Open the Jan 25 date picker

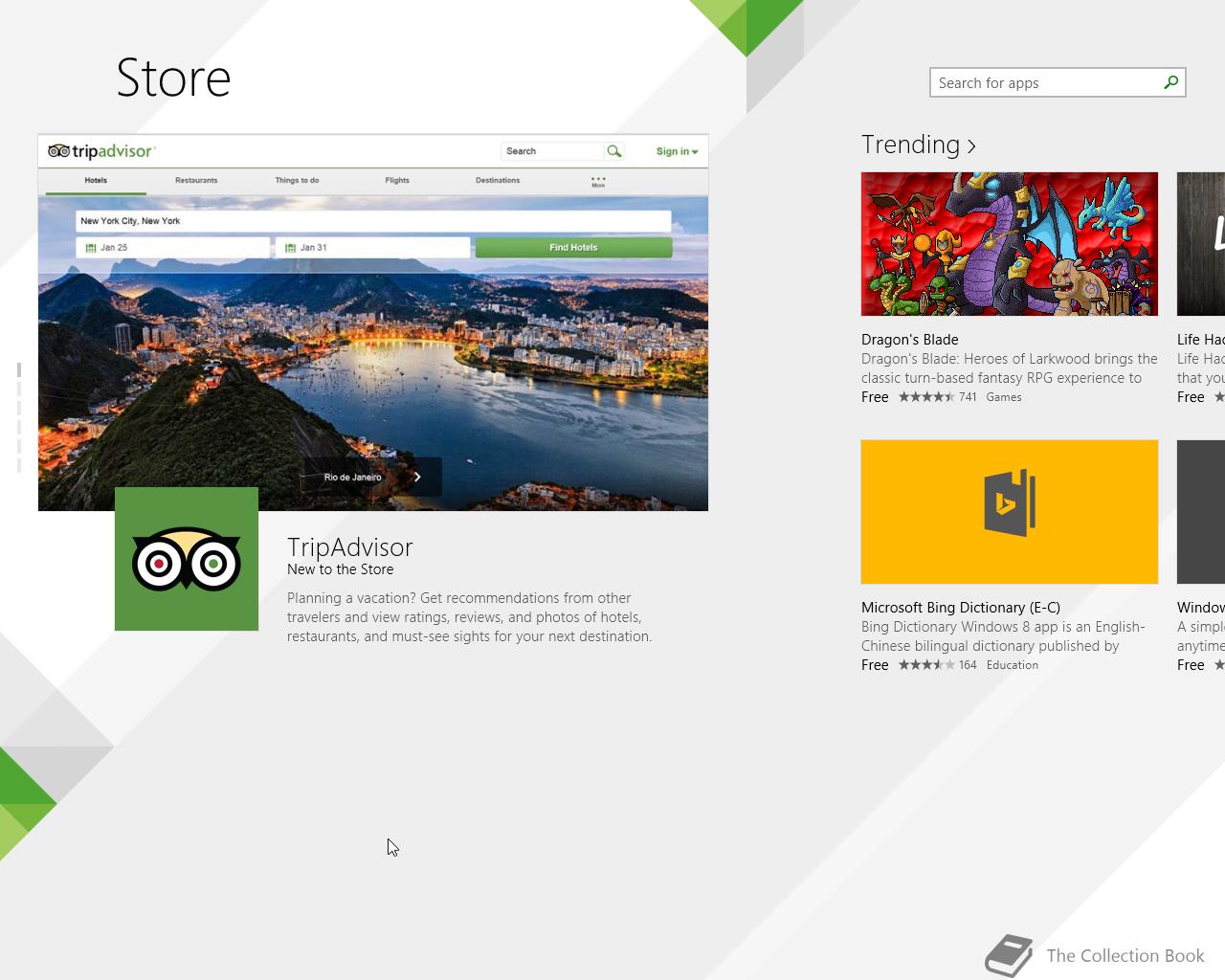coord(173,248)
